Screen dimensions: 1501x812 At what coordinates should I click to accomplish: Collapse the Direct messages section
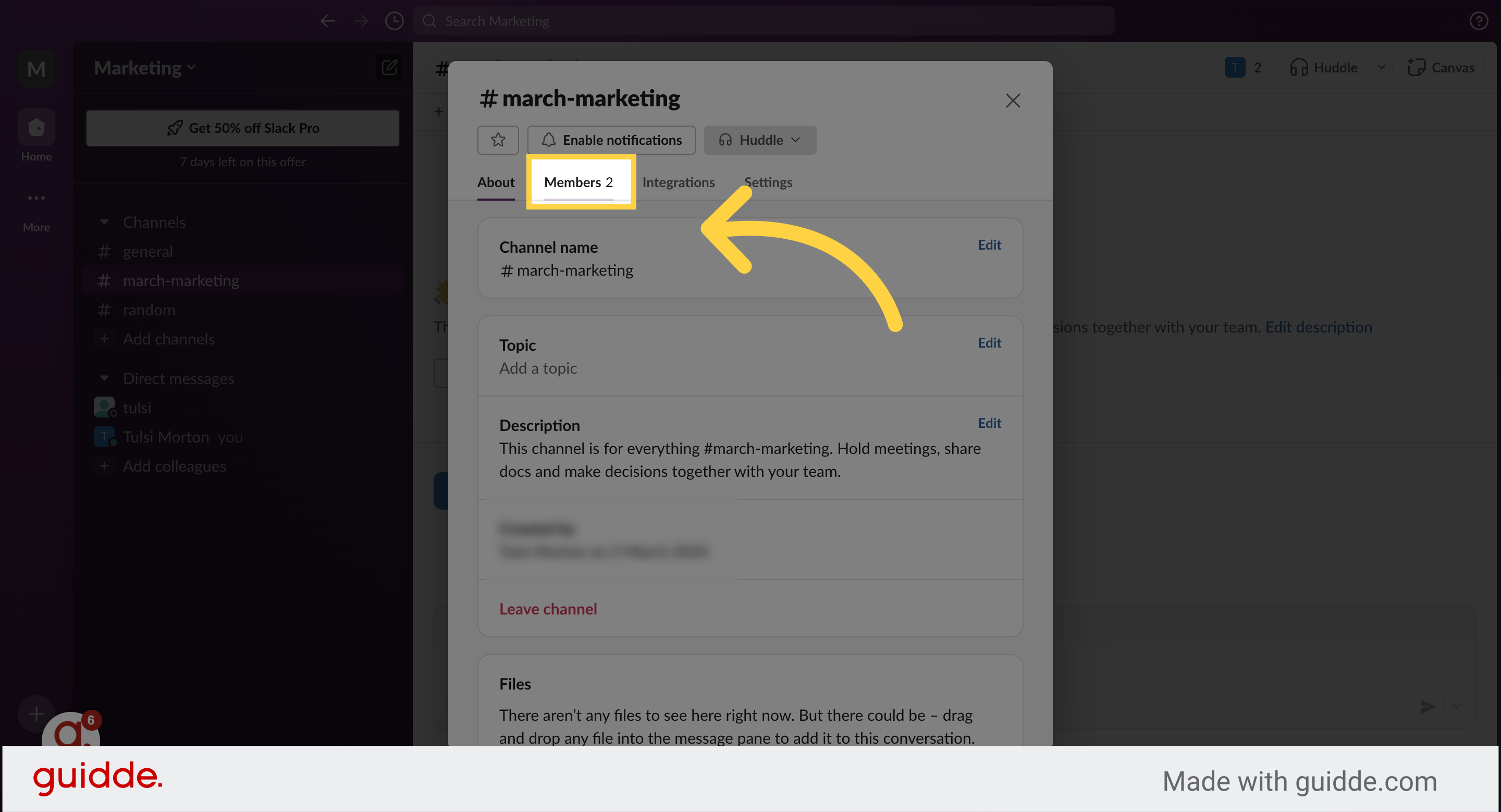click(105, 378)
